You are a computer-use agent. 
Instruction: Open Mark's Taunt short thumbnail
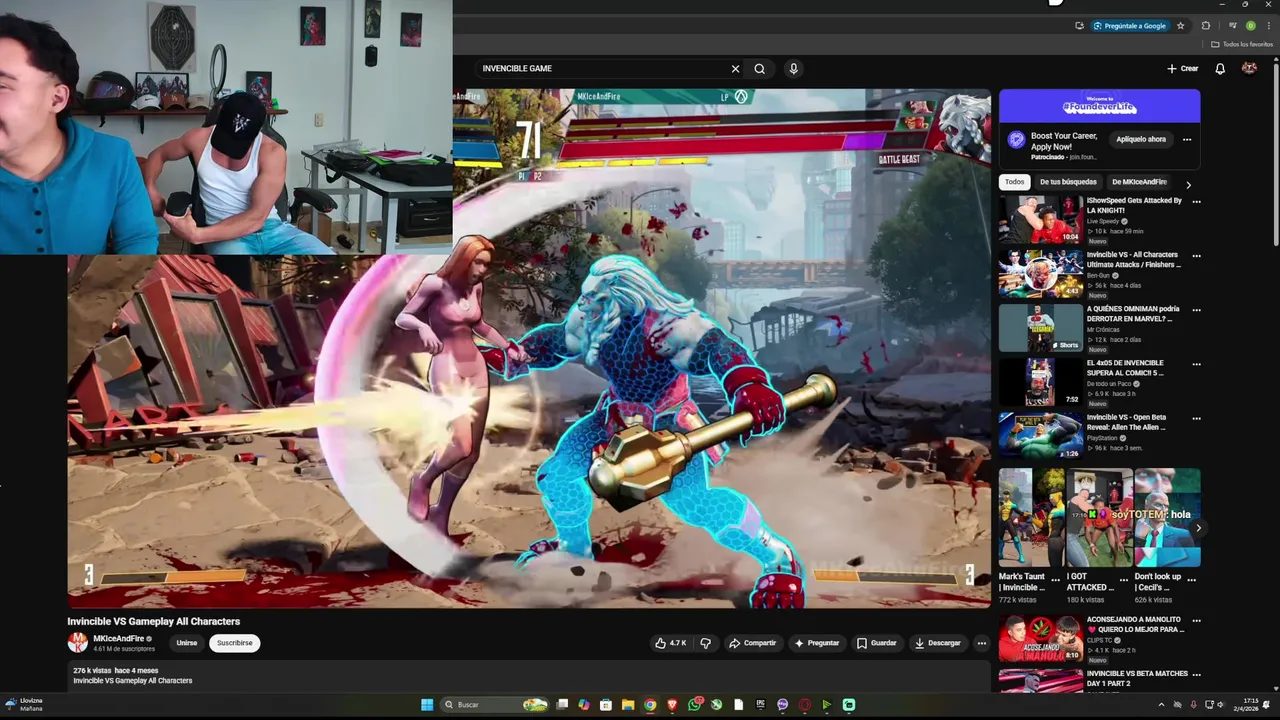pyautogui.click(x=1031, y=517)
